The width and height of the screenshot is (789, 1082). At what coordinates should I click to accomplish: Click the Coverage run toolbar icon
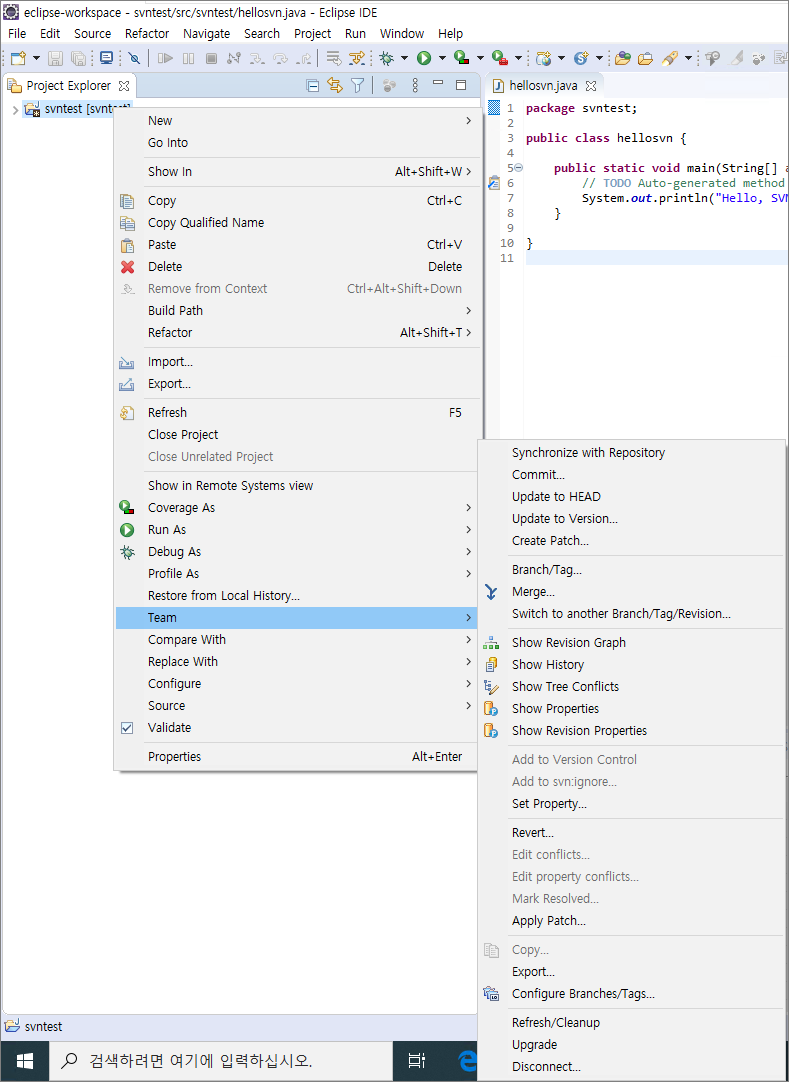462,59
